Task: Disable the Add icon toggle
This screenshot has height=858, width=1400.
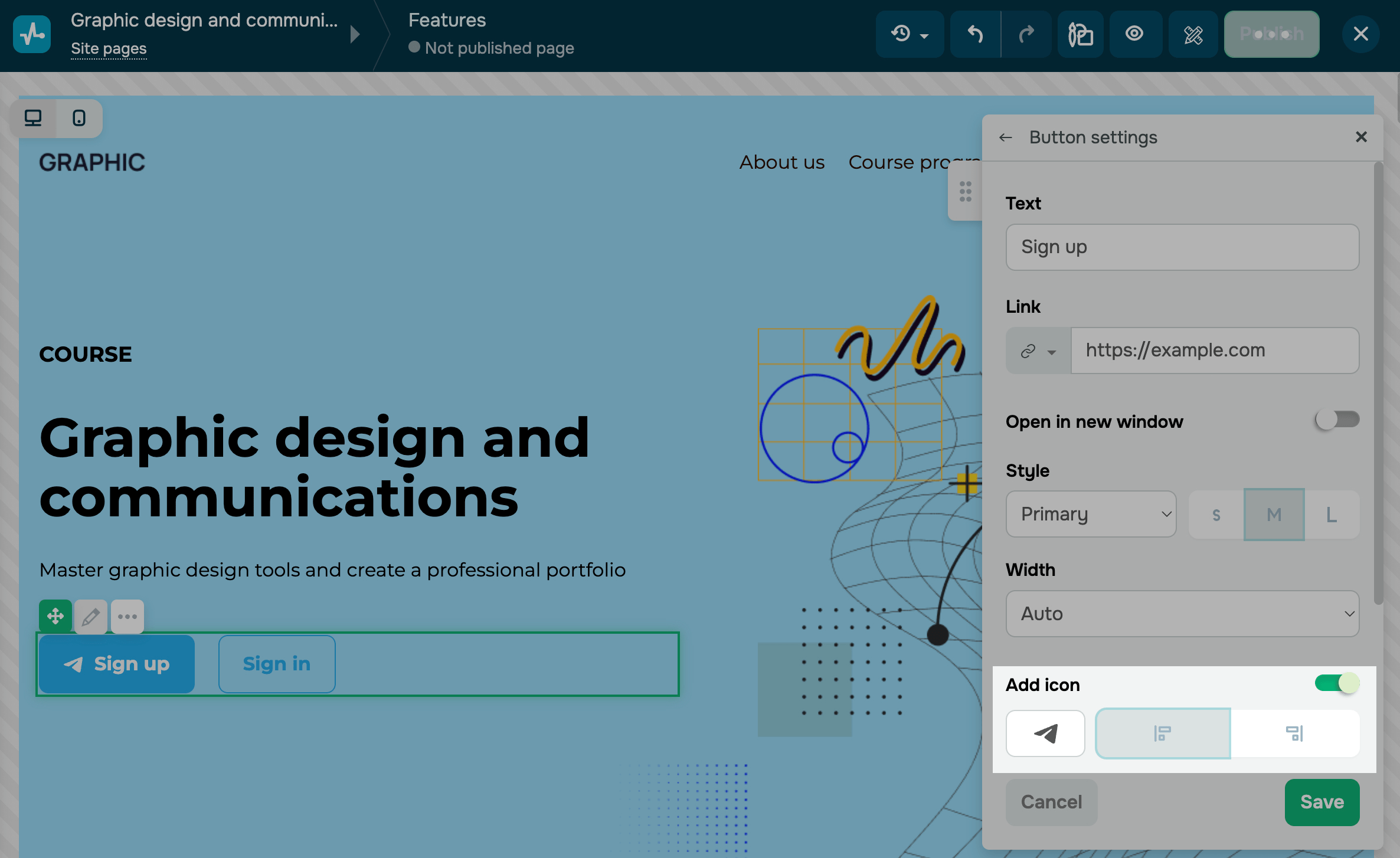Action: 1337,684
